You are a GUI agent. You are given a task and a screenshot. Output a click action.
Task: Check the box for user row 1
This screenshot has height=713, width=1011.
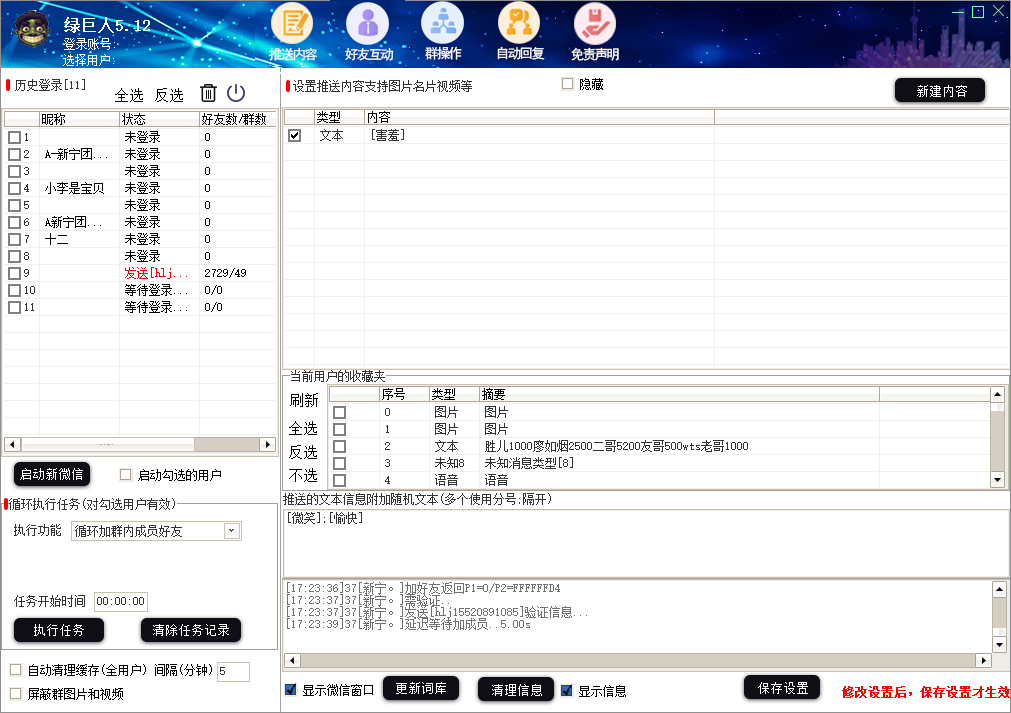(x=14, y=137)
